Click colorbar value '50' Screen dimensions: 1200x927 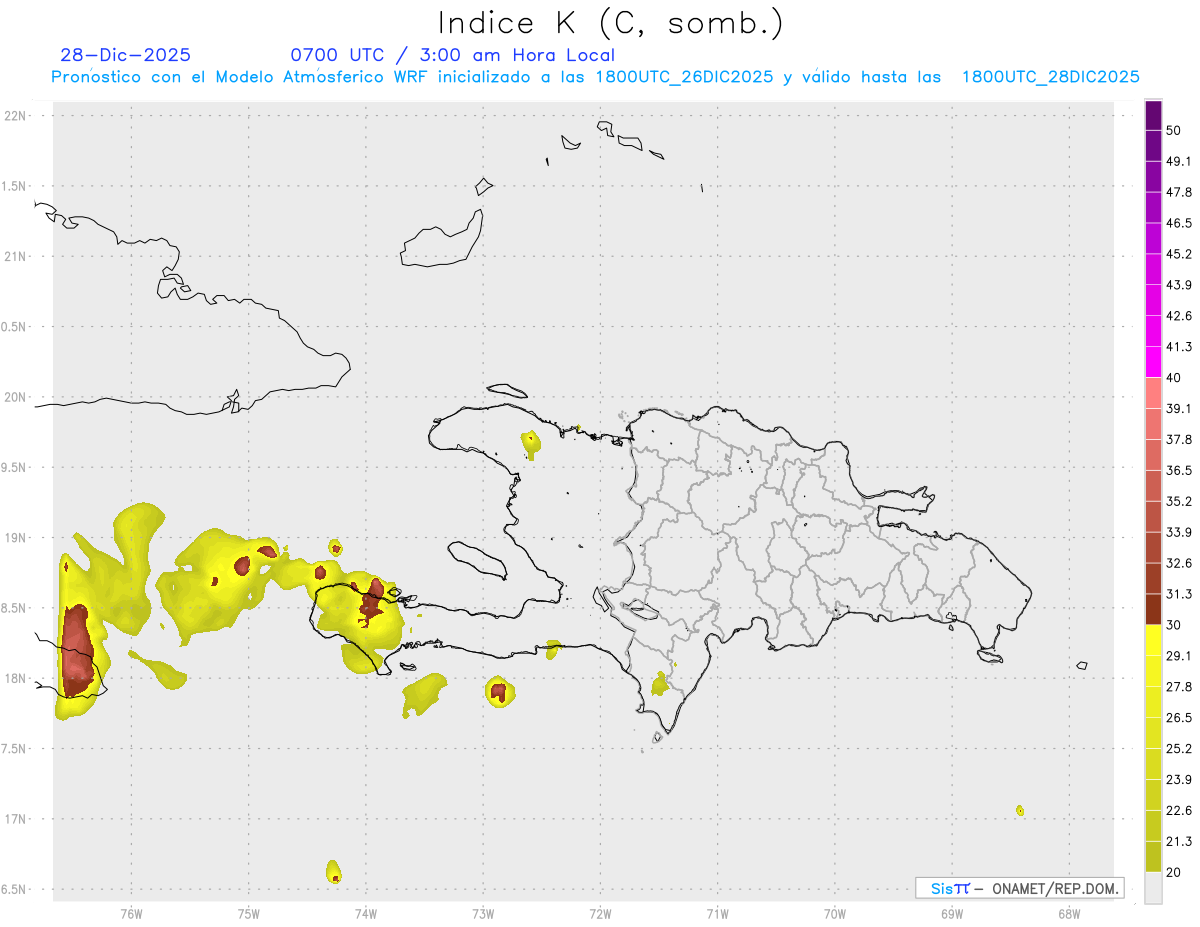pyautogui.click(x=1174, y=130)
